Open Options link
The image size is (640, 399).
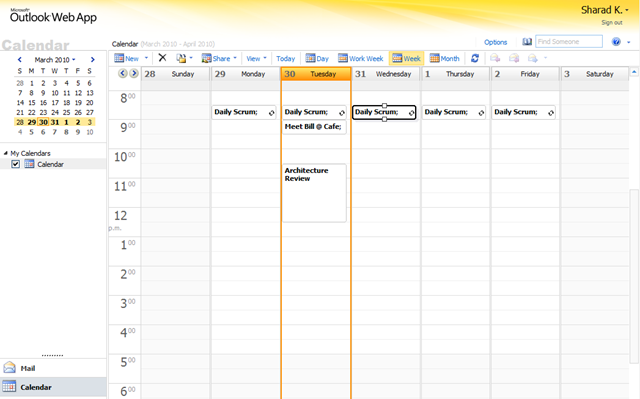[496, 42]
